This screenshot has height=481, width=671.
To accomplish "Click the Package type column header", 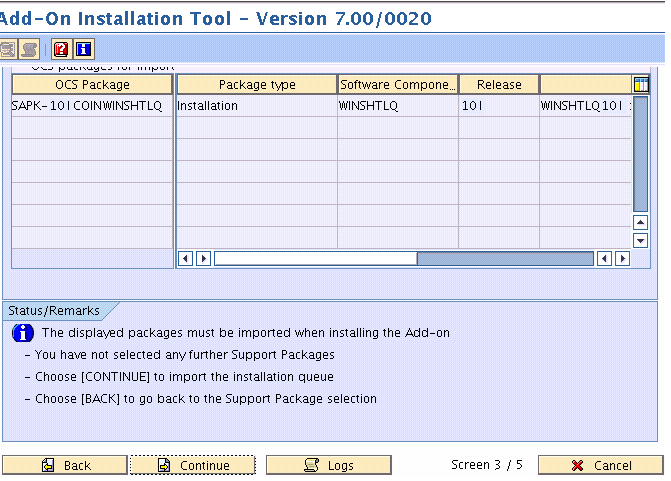I will (257, 84).
